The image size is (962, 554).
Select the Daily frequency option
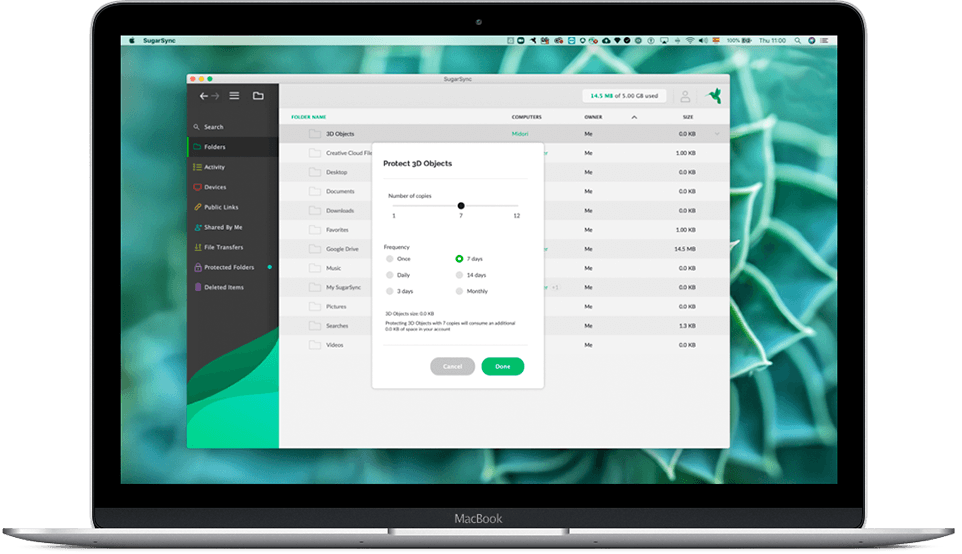[x=390, y=275]
